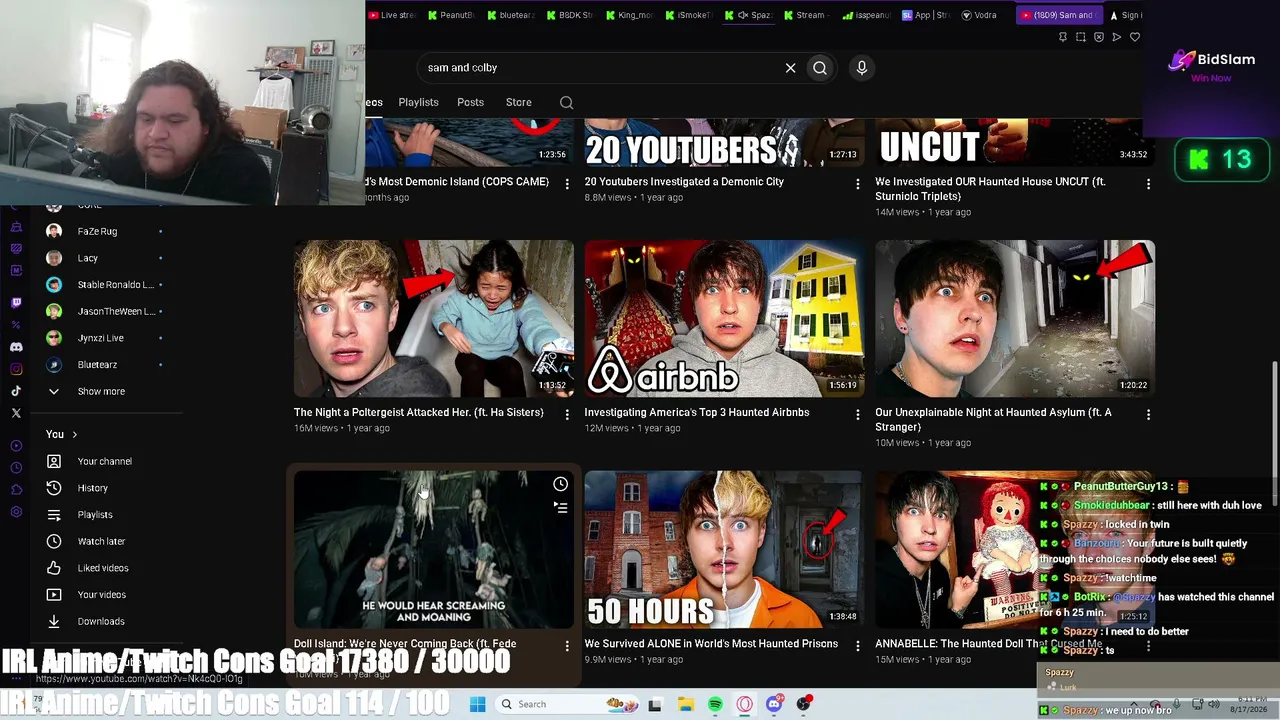
Task: Switch to the Posts channel tab
Action: (x=470, y=102)
